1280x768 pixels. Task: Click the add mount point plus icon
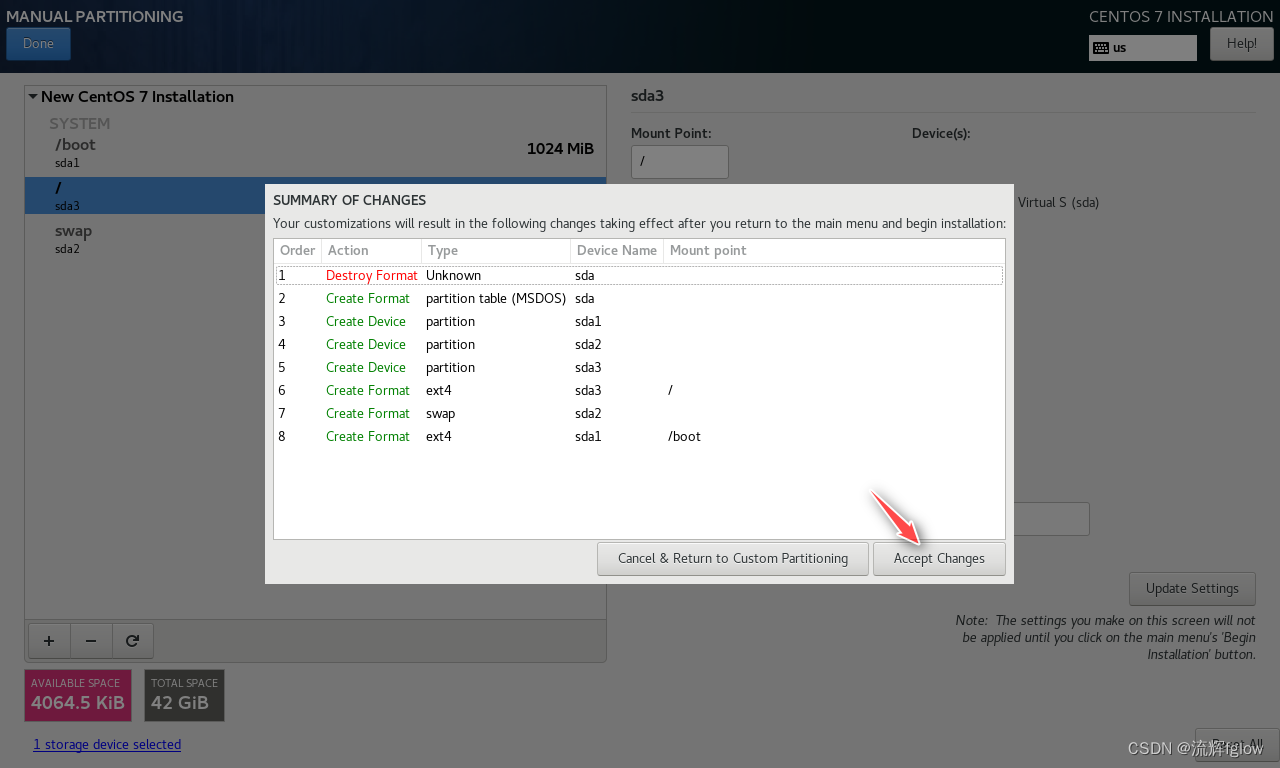49,641
